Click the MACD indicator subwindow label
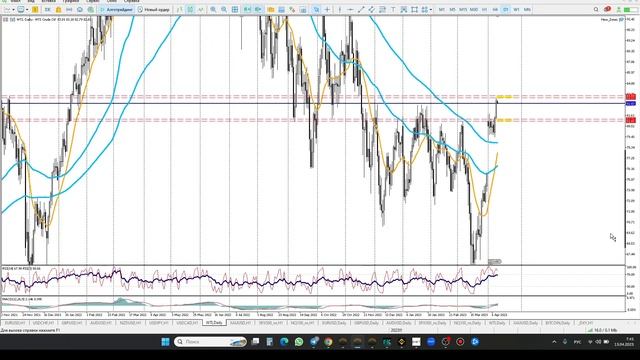Image resolution: width=640 pixels, height=360 pixels. (x=21, y=299)
